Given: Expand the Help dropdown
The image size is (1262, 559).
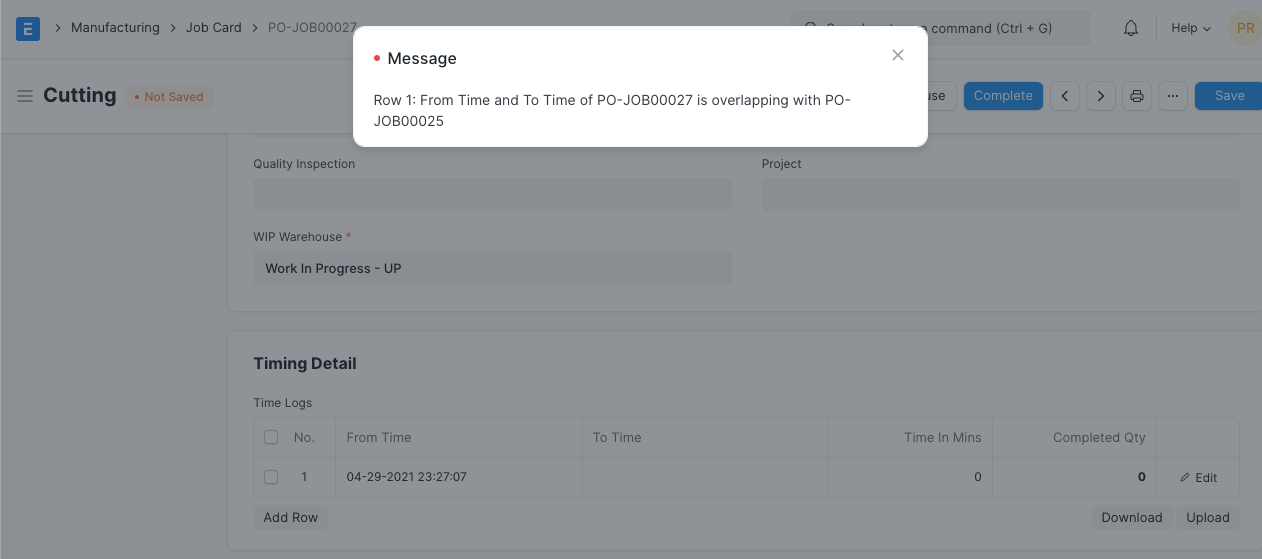Looking at the screenshot, I should click(x=1190, y=28).
